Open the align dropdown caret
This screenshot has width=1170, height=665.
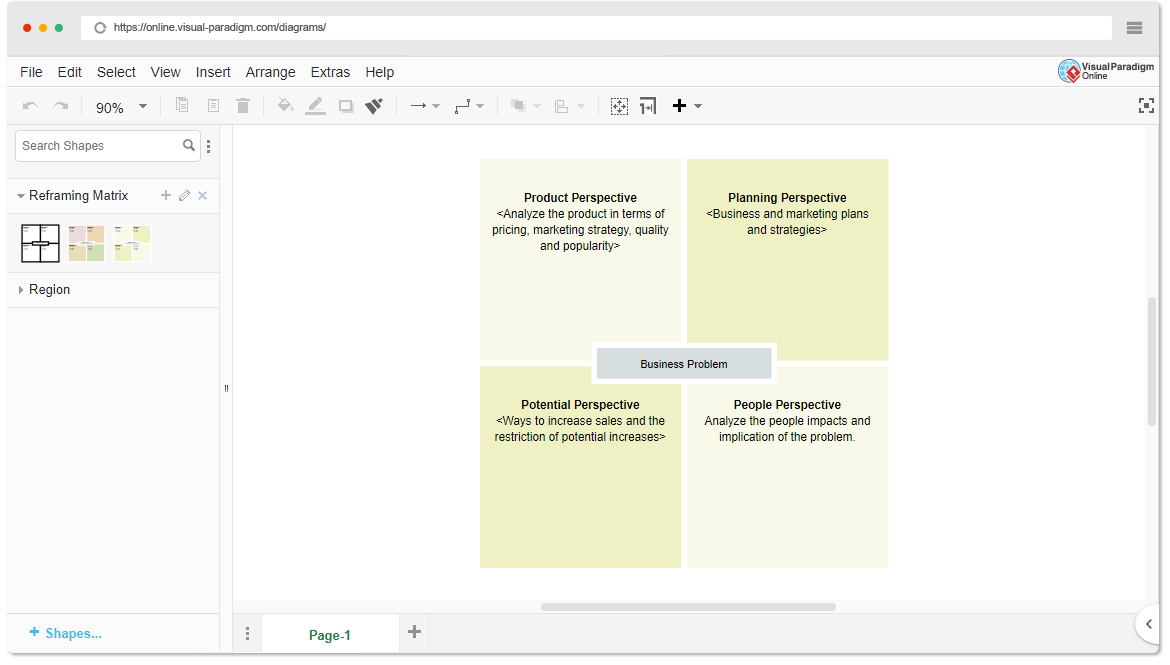click(581, 107)
